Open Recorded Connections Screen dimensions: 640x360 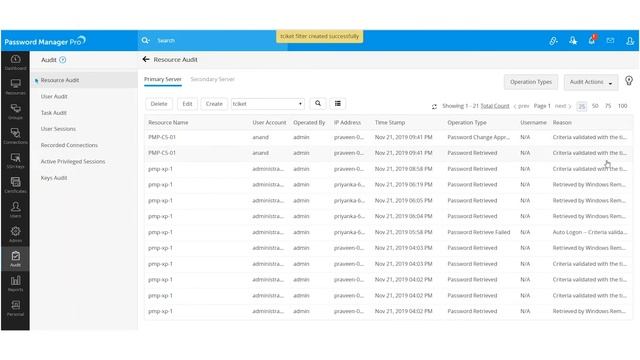point(69,145)
